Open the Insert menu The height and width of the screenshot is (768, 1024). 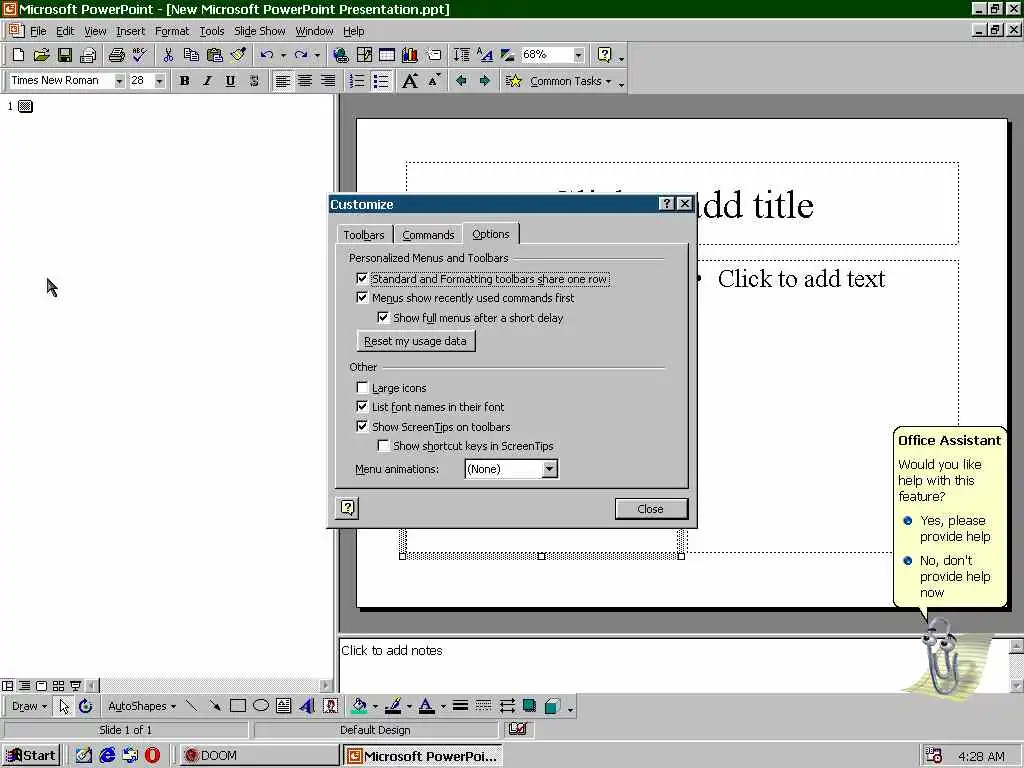click(131, 31)
